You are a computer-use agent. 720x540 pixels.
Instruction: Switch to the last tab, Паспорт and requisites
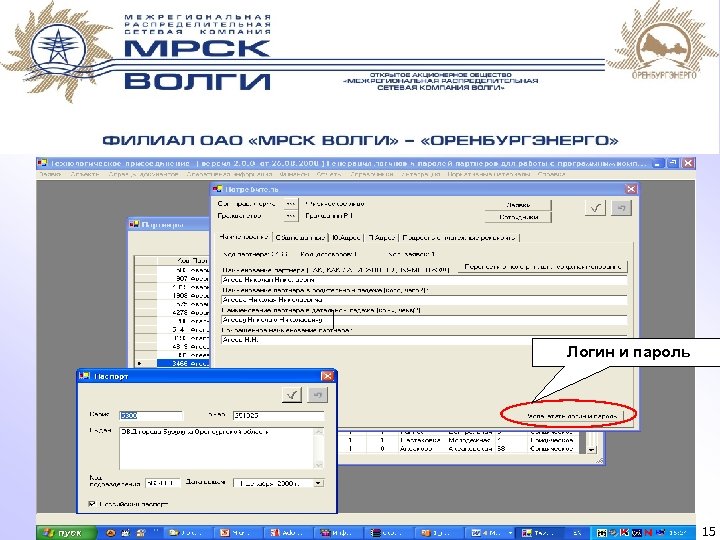point(459,237)
